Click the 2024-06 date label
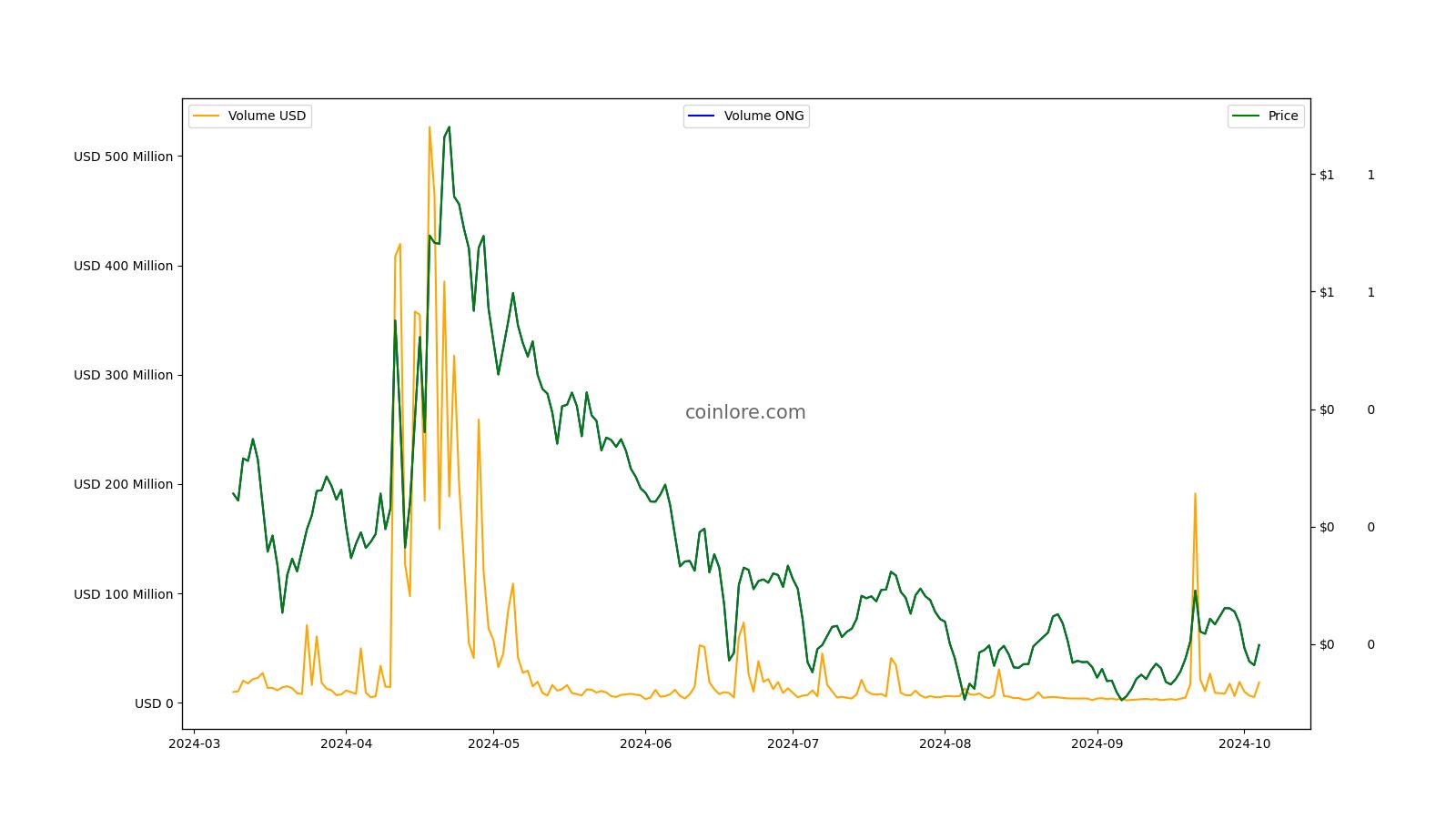The height and width of the screenshot is (819, 1456). 645,743
